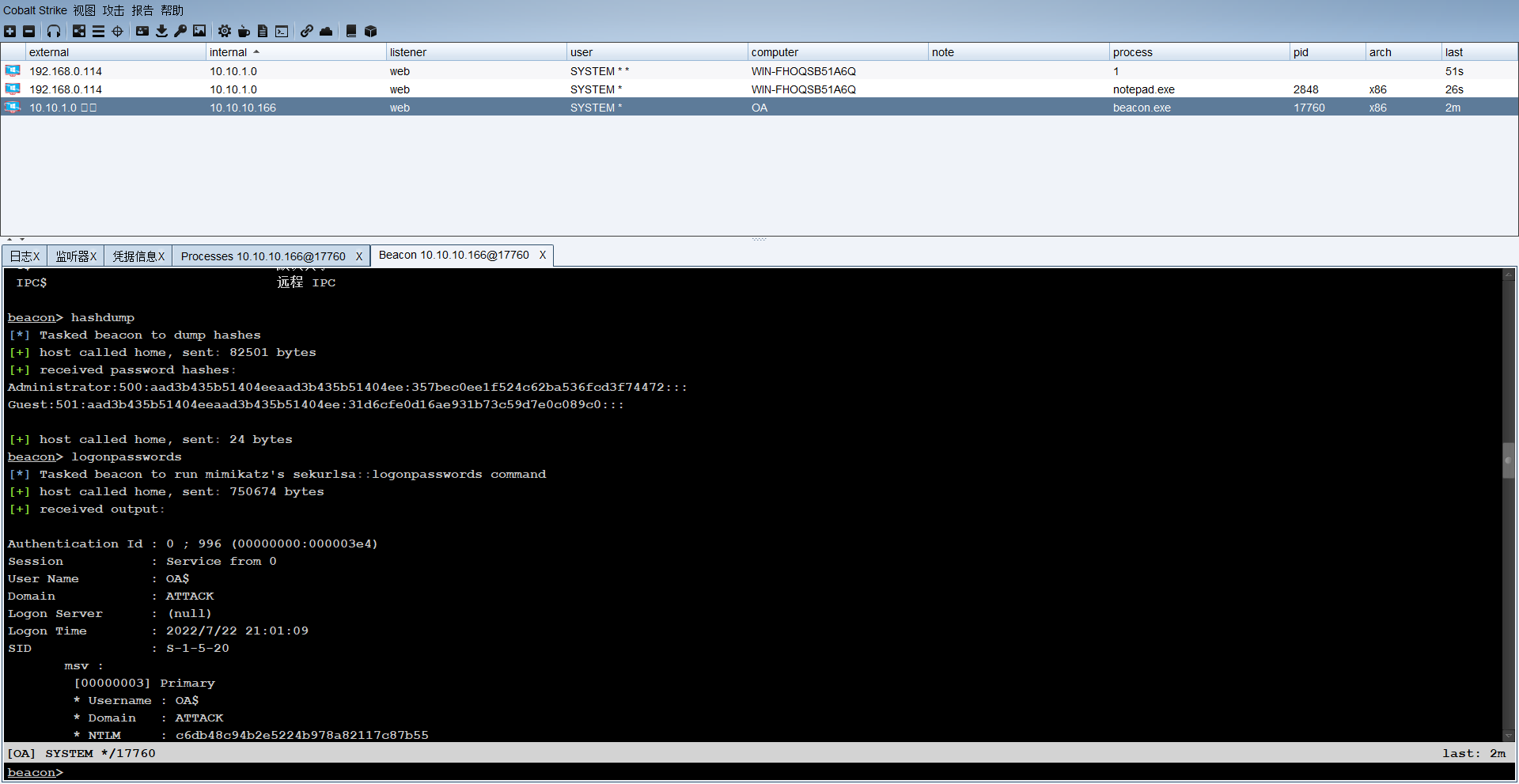The image size is (1519, 784).
Task: Sort by process column header
Action: point(1199,52)
